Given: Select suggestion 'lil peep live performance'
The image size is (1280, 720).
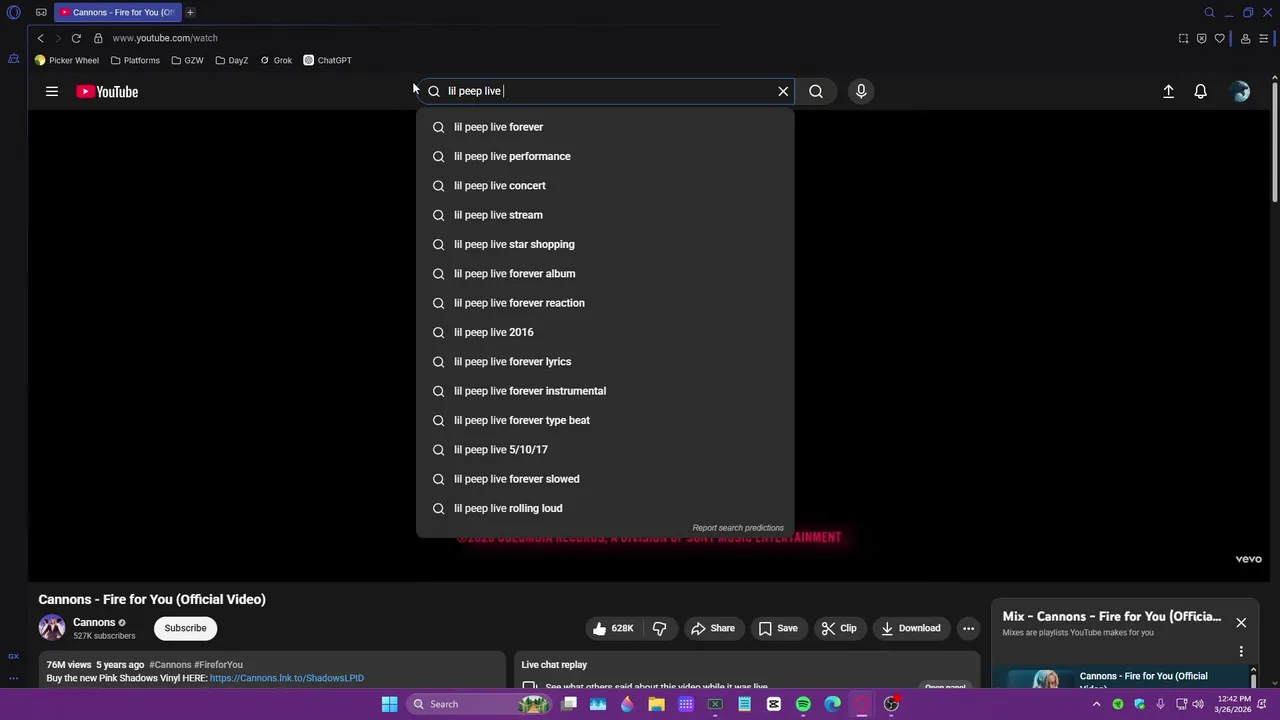Looking at the screenshot, I should [605, 156].
